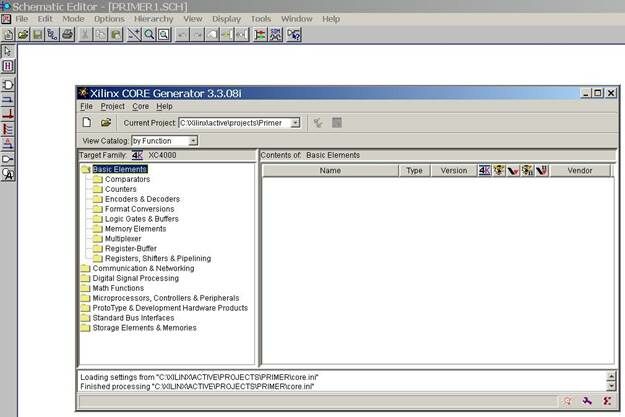625x417 pixels.
Task: Open the CORE Generator Core menu
Action: coord(140,106)
